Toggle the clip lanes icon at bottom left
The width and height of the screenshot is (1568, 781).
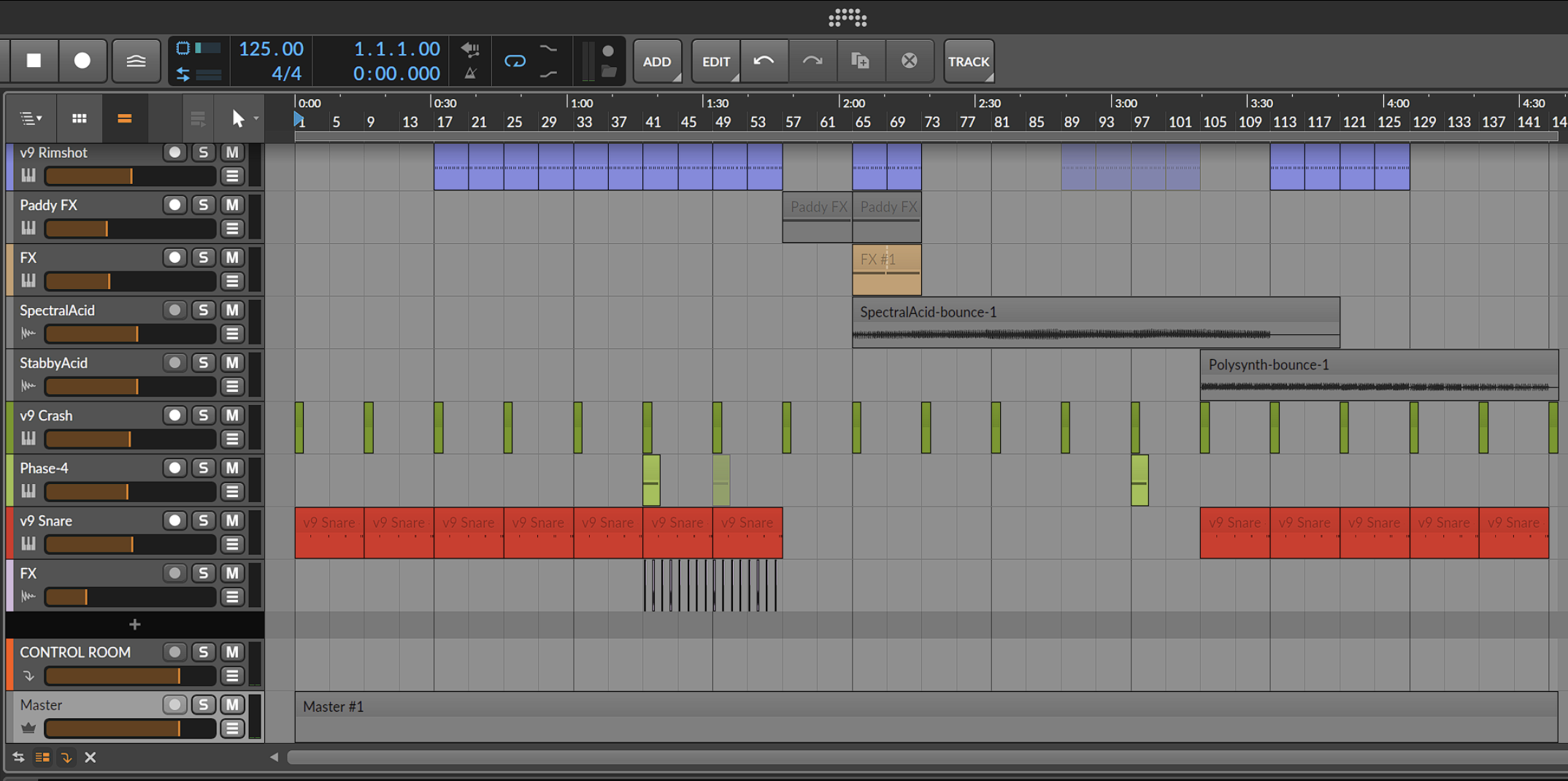(x=42, y=757)
